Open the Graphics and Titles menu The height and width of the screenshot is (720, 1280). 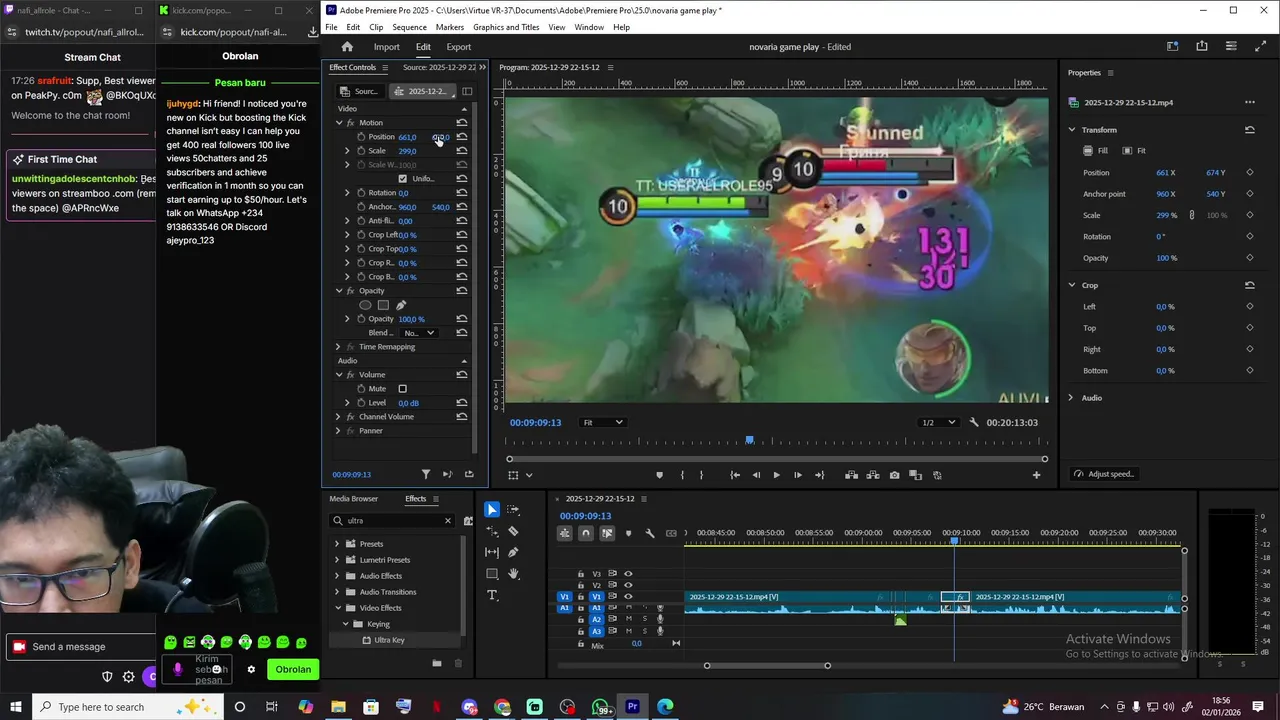pyautogui.click(x=506, y=27)
